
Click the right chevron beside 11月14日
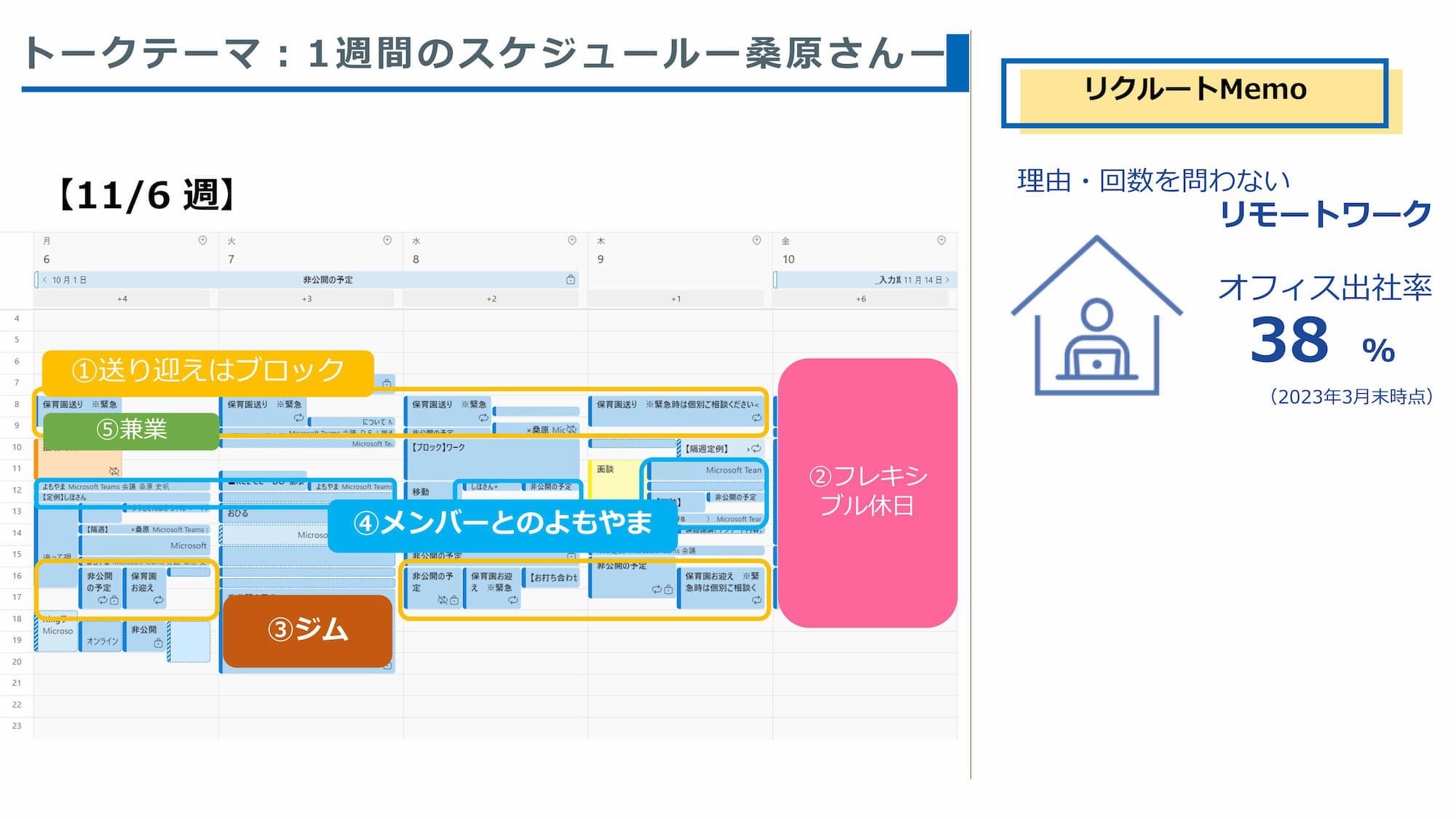947,280
